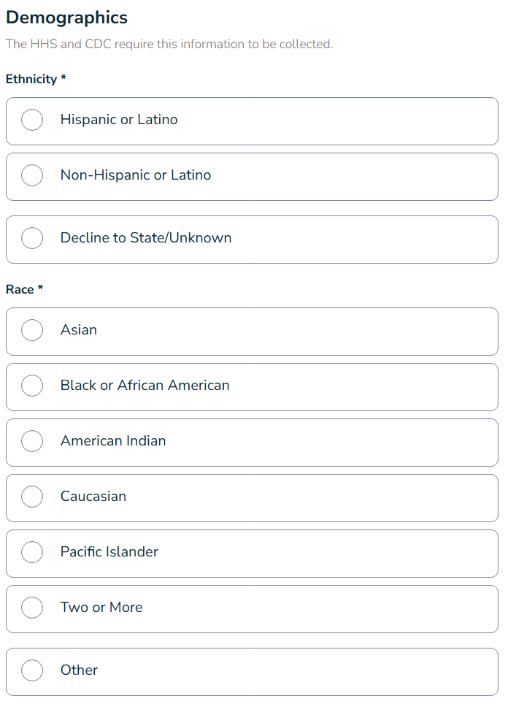
Task: Click the 'Pacific Islander' option text
Action: coord(110,552)
